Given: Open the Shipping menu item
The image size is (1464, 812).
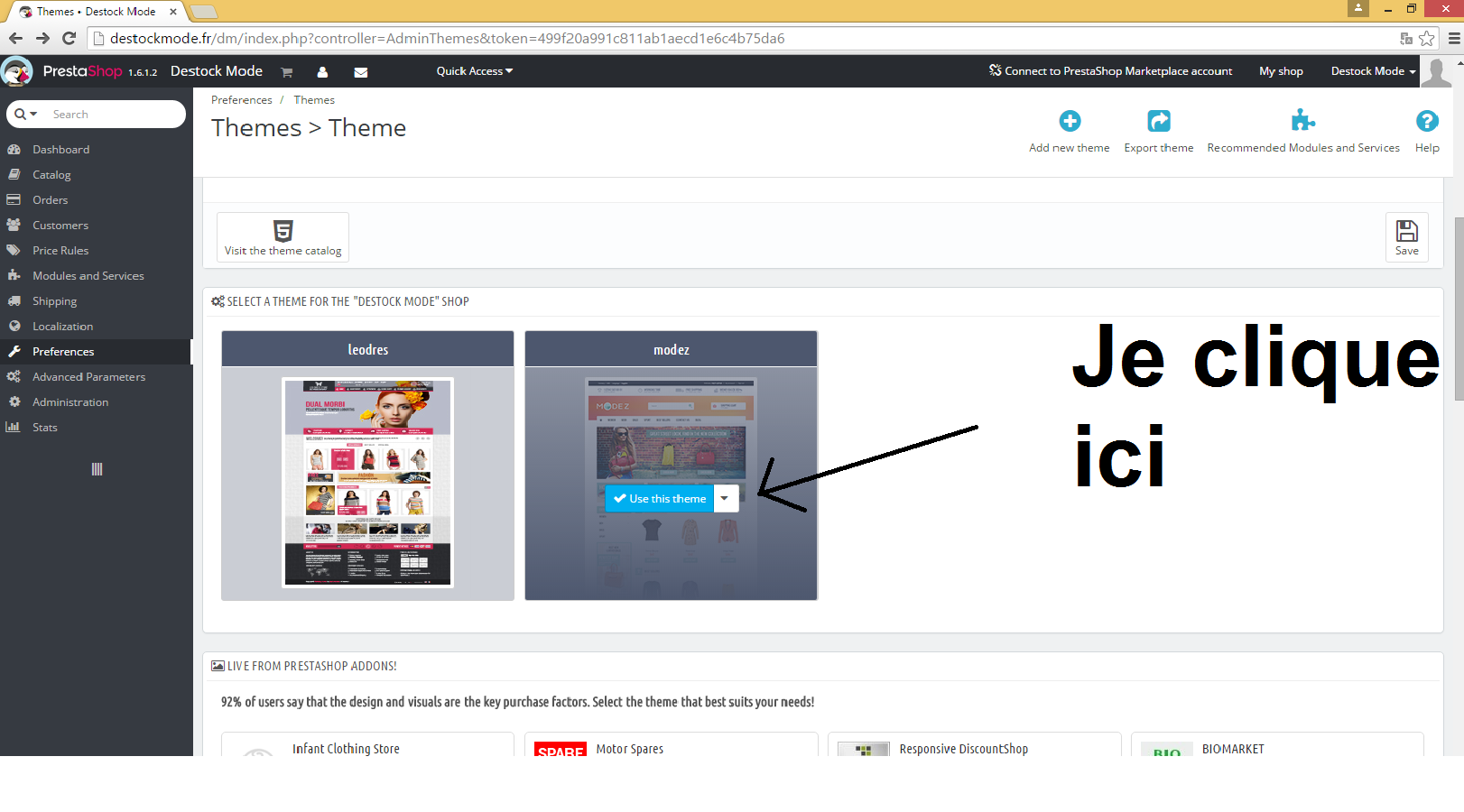Looking at the screenshot, I should (x=55, y=301).
